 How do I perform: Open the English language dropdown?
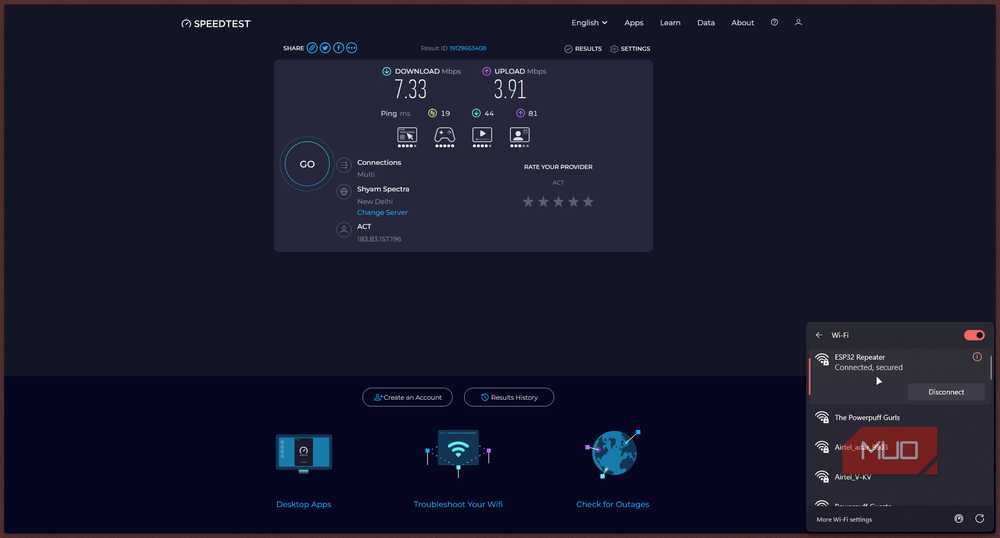click(589, 22)
